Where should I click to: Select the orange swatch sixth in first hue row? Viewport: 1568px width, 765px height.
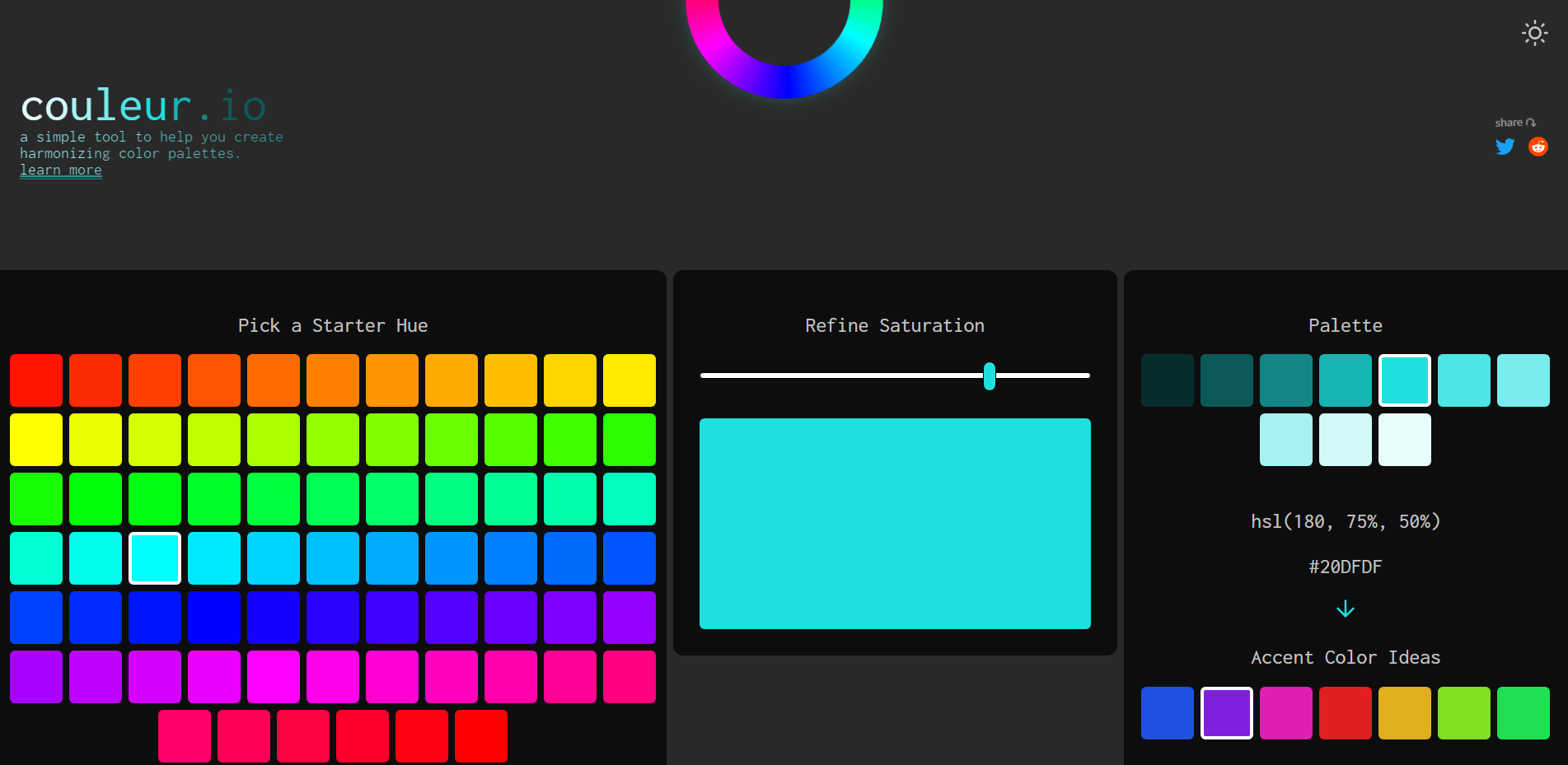(x=333, y=380)
